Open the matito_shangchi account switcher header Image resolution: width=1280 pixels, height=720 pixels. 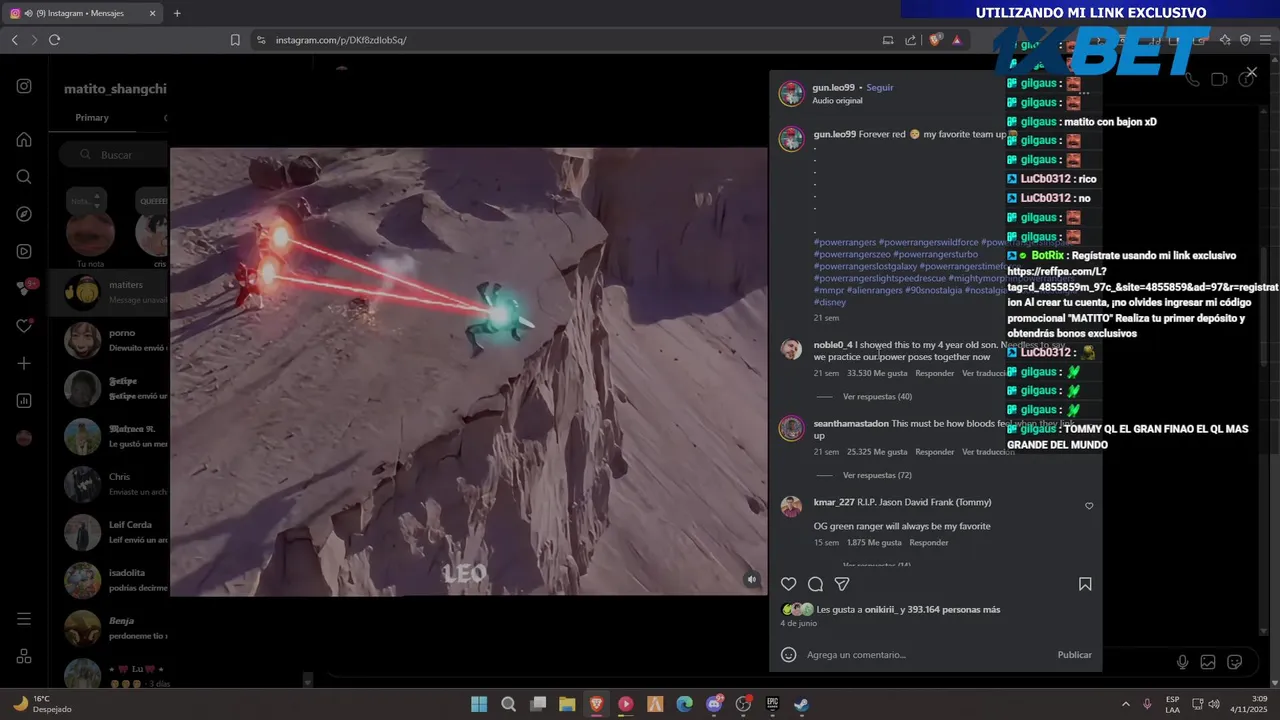point(115,89)
